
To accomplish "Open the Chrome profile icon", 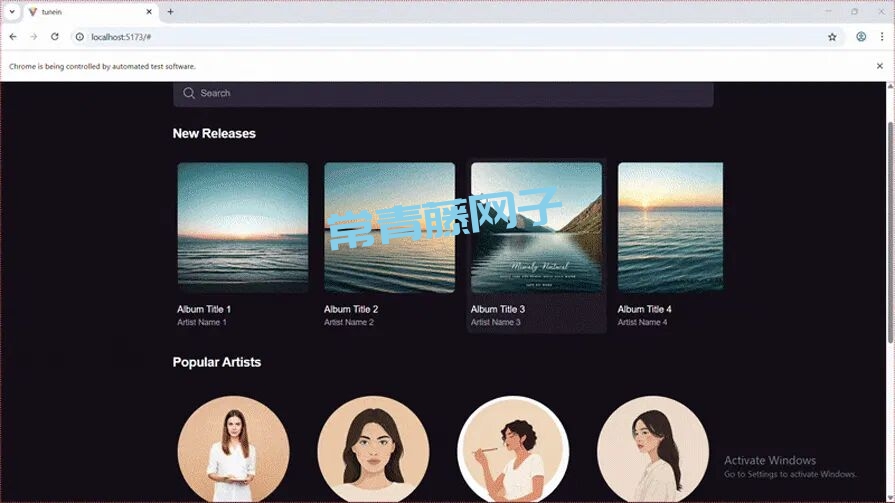I will pyautogui.click(x=860, y=37).
